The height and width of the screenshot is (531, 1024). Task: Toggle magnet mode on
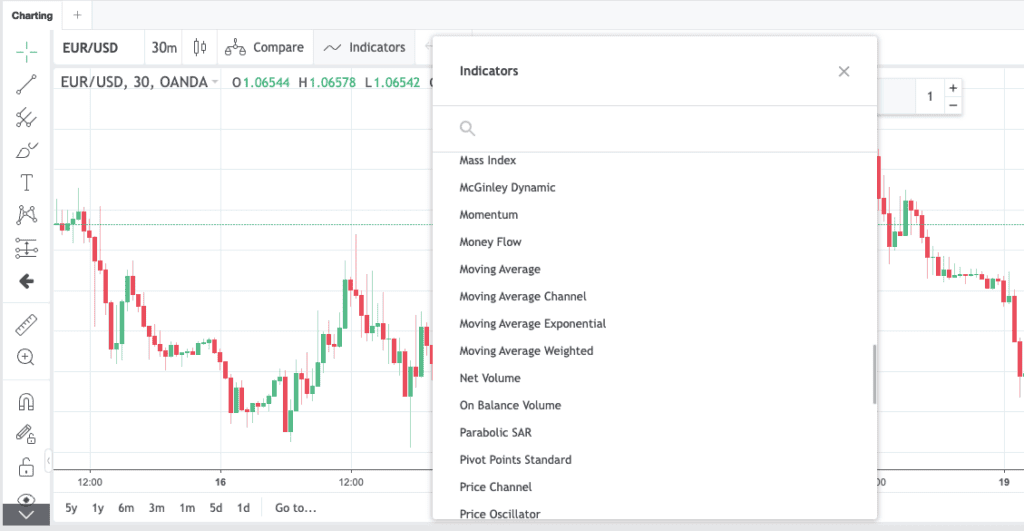(26, 402)
